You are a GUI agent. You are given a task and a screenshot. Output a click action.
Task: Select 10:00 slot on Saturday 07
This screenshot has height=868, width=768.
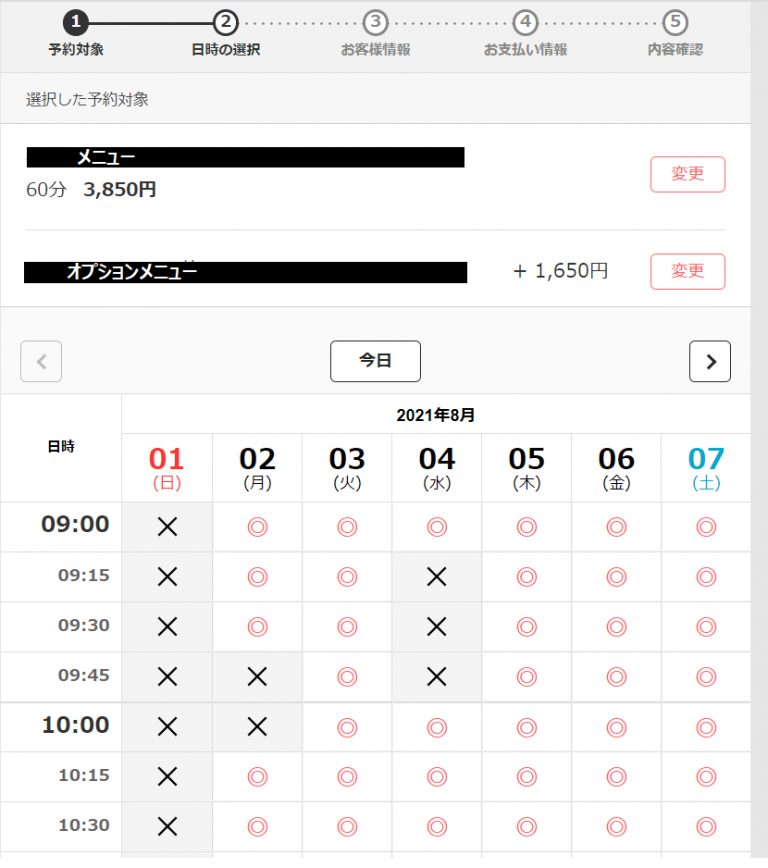[706, 727]
